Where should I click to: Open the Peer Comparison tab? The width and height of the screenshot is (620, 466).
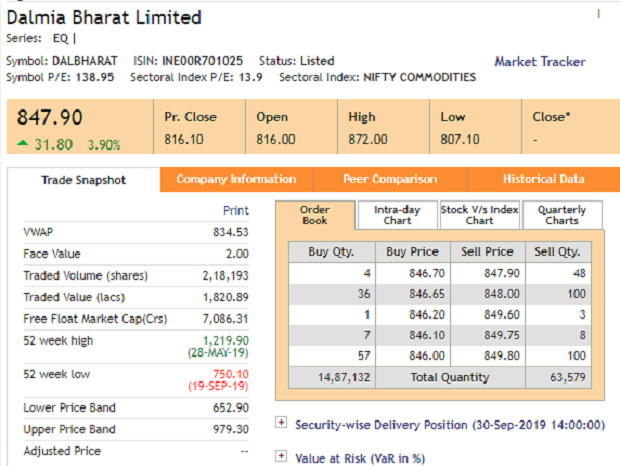point(390,180)
